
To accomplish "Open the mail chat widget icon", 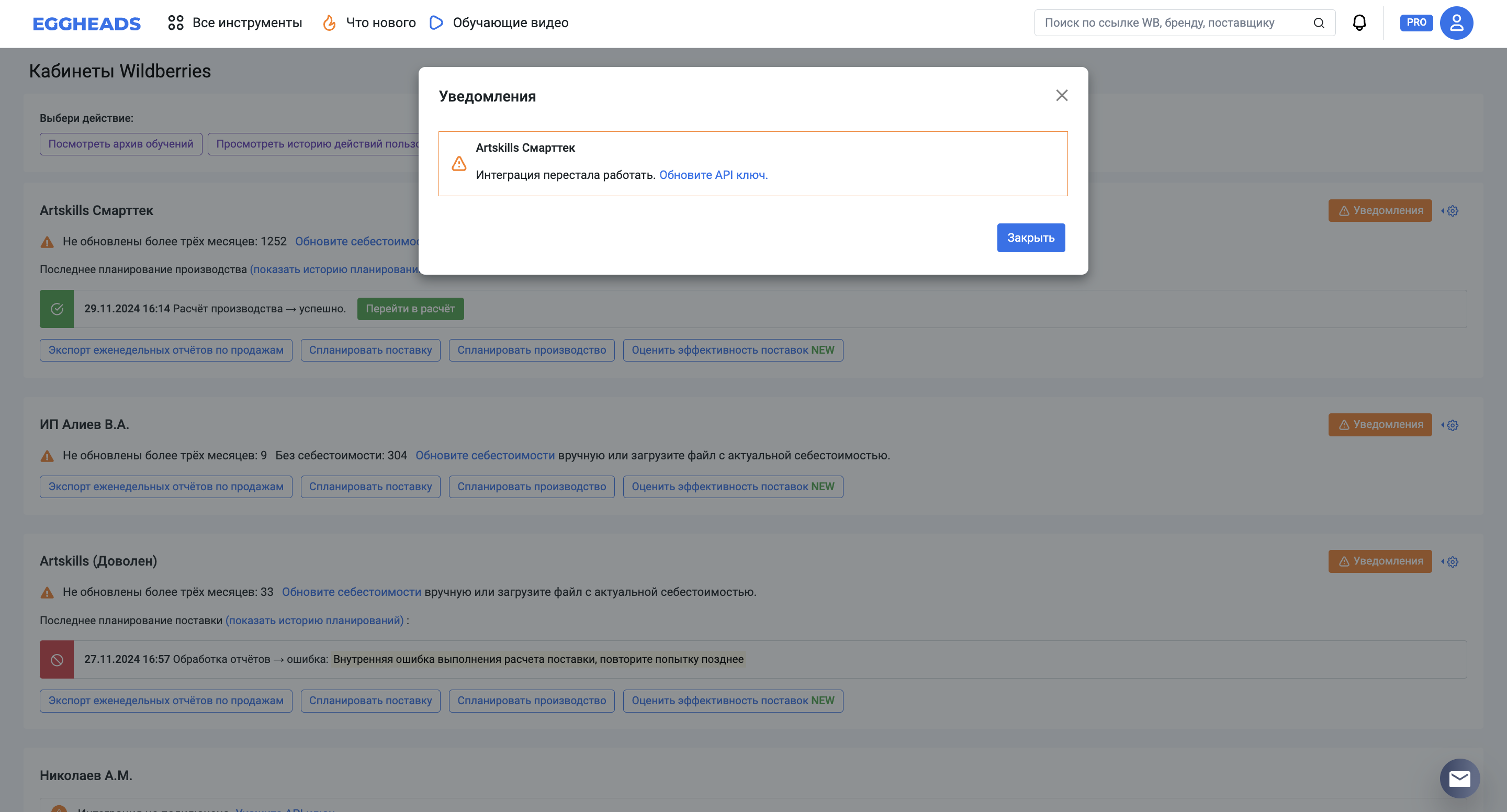I will coord(1459,778).
